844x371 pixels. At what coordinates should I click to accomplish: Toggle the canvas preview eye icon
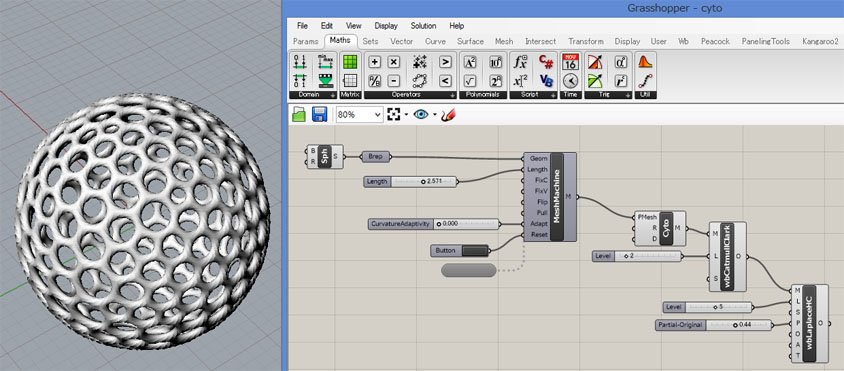(421, 114)
